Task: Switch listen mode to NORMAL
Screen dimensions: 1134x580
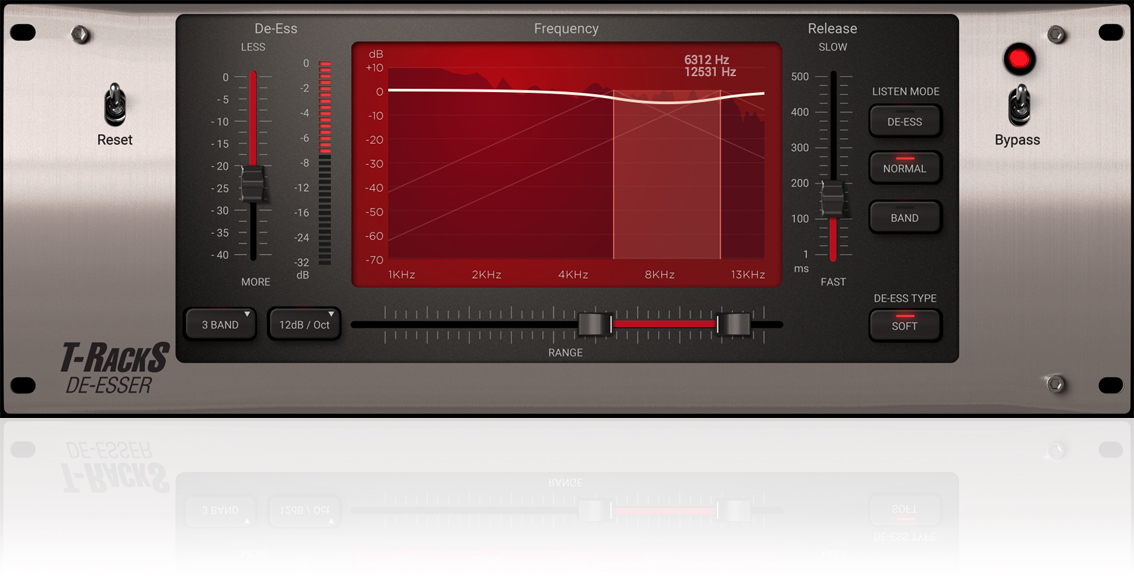Action: 904,168
